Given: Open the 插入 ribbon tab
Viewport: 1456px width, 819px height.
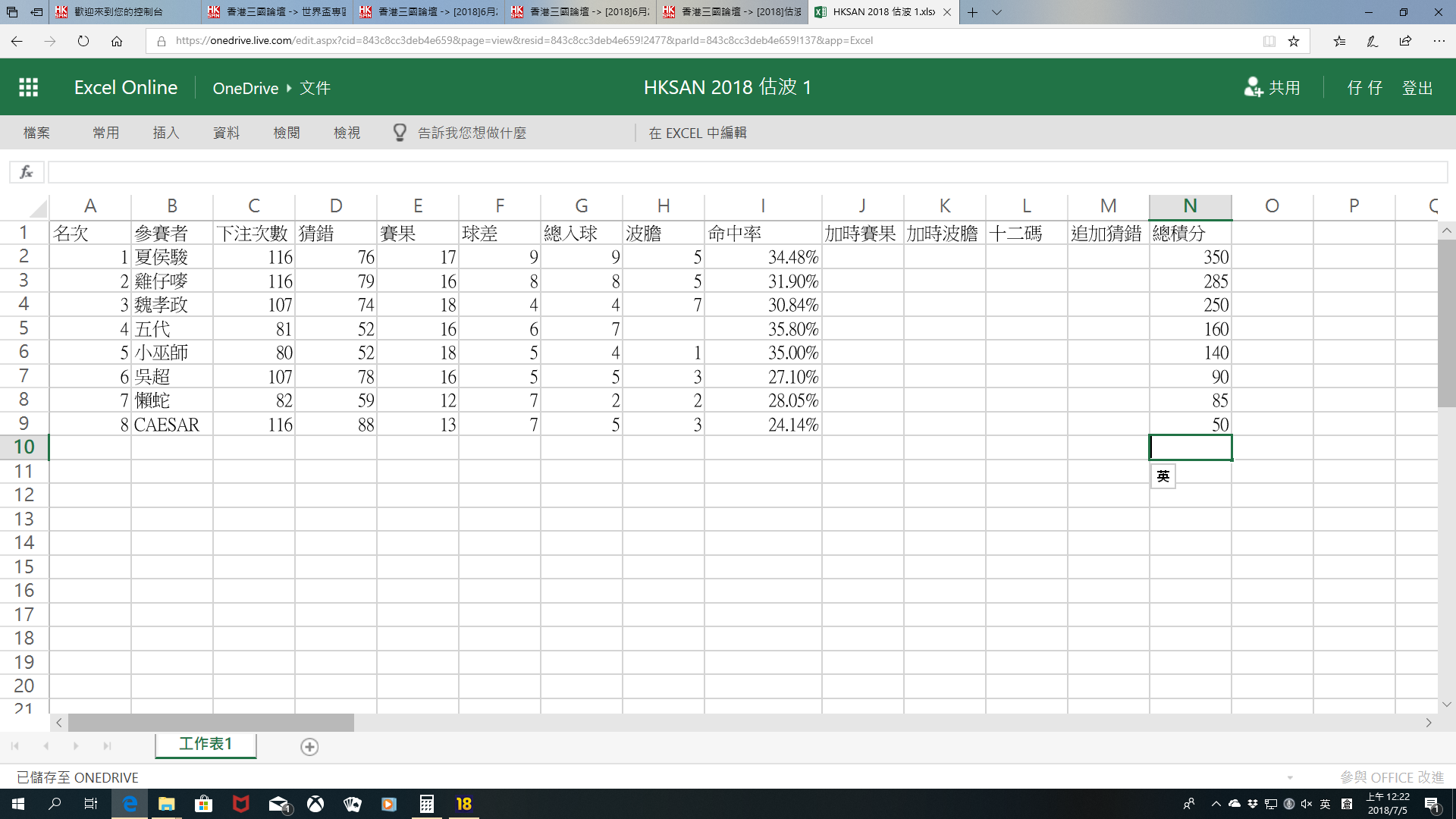Looking at the screenshot, I should (166, 133).
